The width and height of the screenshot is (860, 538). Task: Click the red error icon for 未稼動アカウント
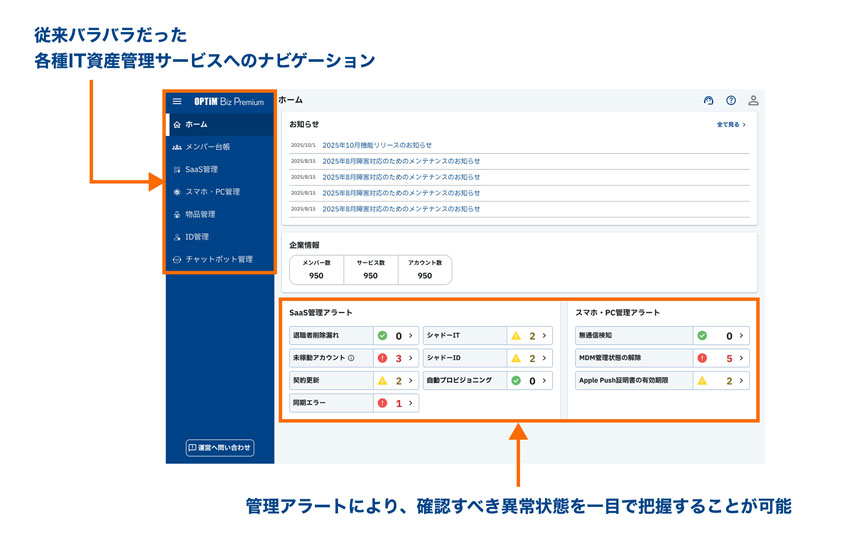pyautogui.click(x=382, y=358)
